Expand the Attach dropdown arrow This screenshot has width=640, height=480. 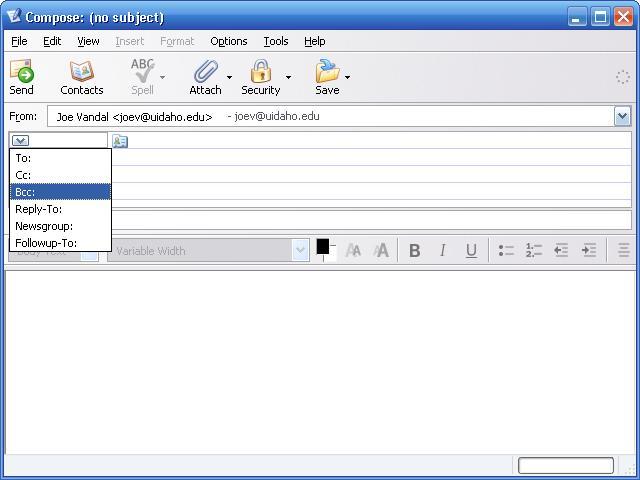[x=229, y=77]
